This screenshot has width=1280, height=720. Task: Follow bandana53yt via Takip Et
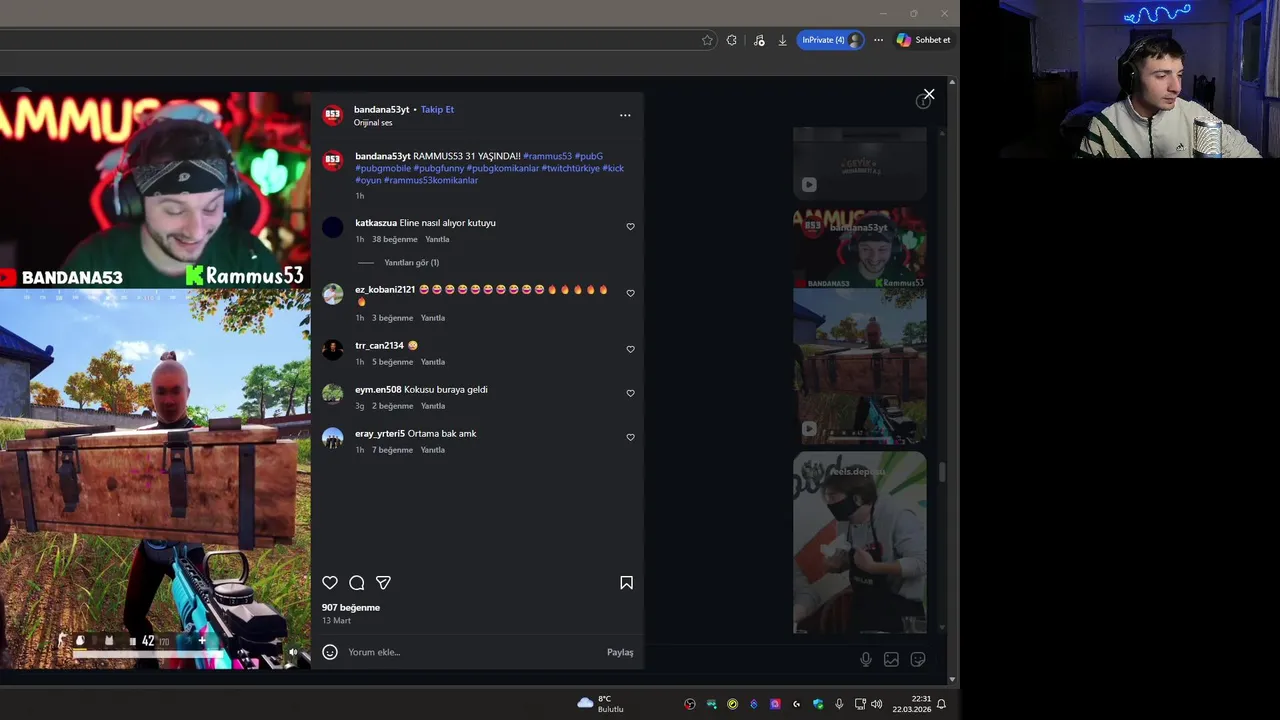point(437,109)
